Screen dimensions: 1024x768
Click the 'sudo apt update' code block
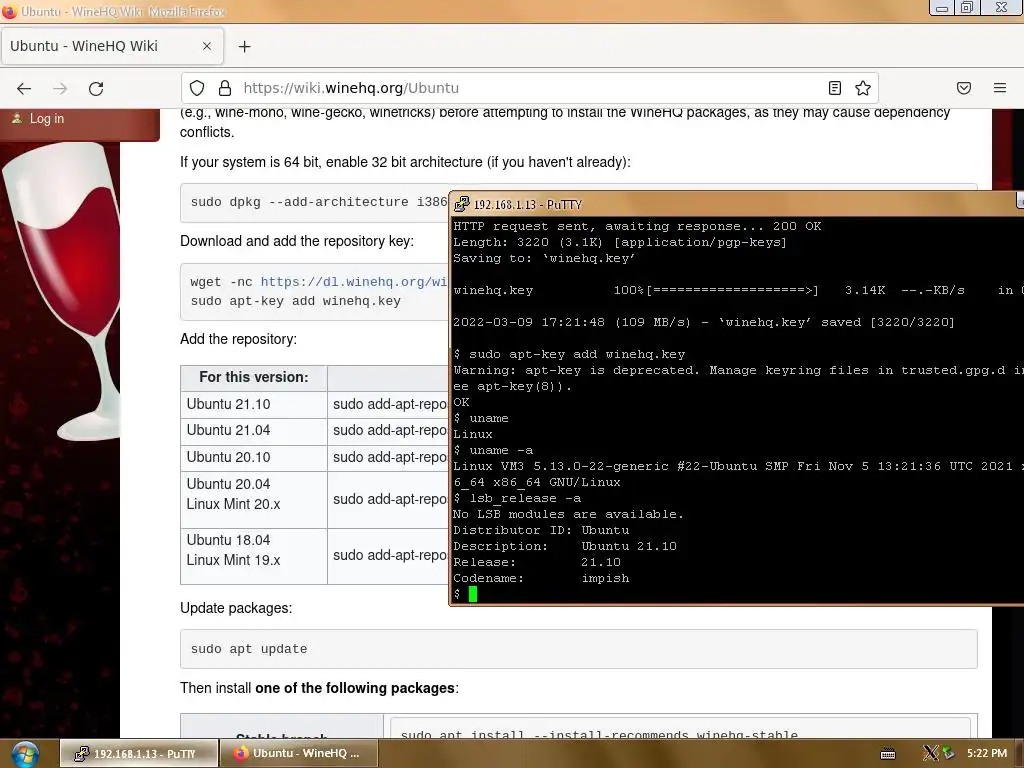pyautogui.click(x=579, y=649)
